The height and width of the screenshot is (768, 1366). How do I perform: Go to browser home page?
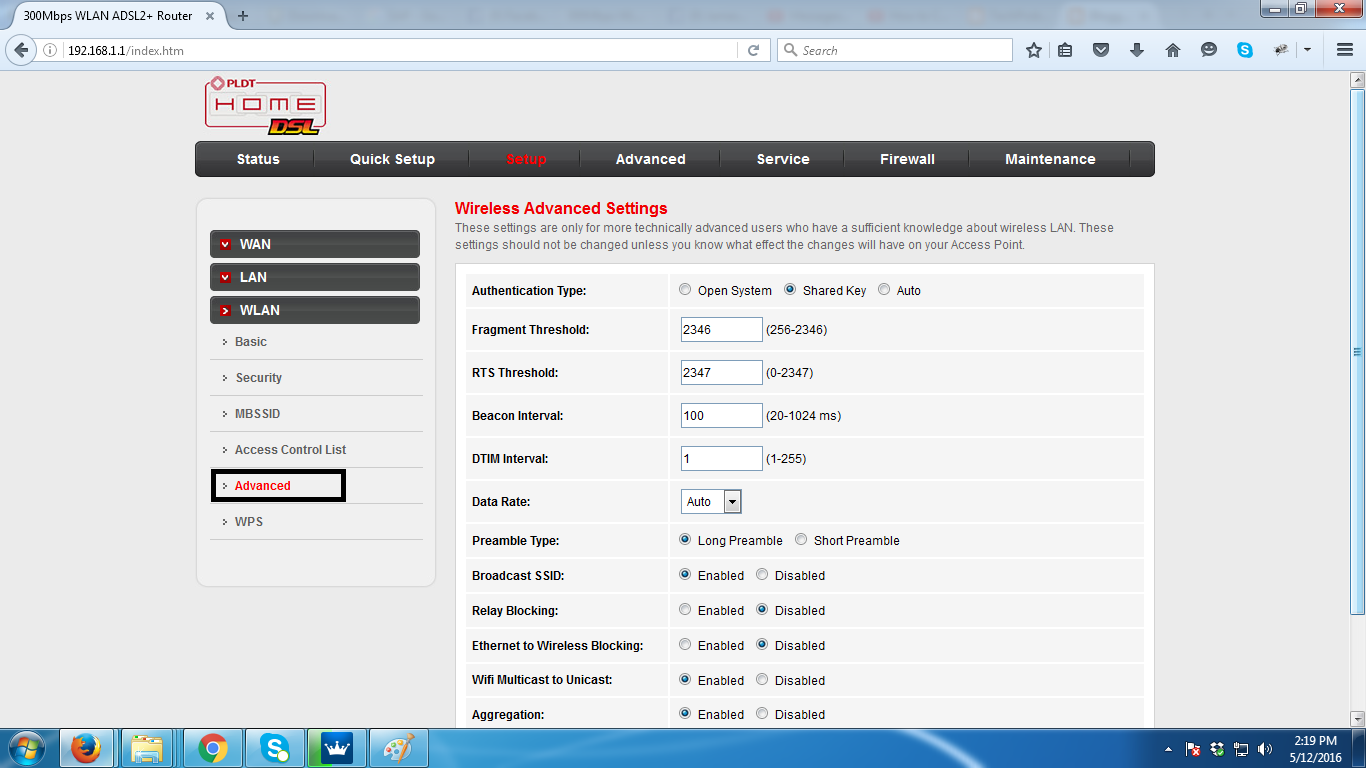point(1173,50)
